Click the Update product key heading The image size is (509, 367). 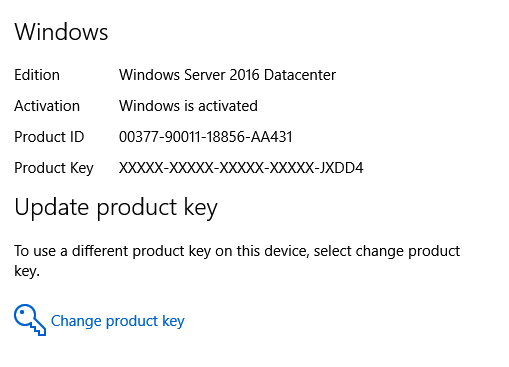(x=116, y=208)
